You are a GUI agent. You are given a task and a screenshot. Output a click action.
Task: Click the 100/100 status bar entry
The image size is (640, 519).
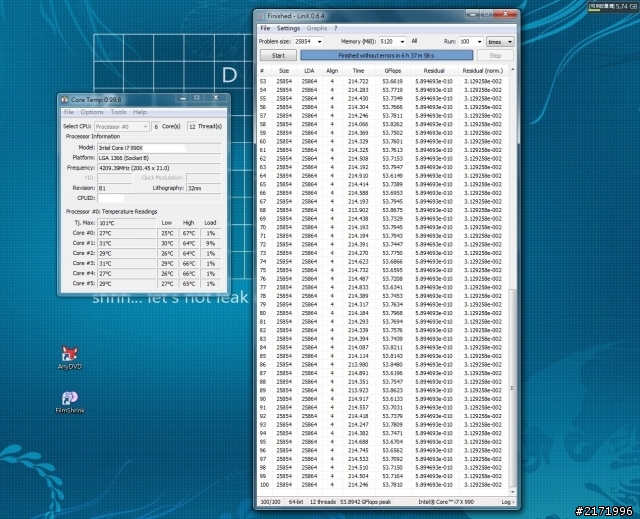[270, 502]
